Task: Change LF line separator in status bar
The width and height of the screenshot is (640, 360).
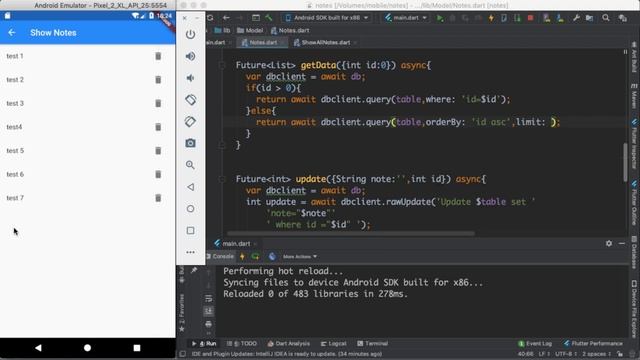Action: click(544, 354)
